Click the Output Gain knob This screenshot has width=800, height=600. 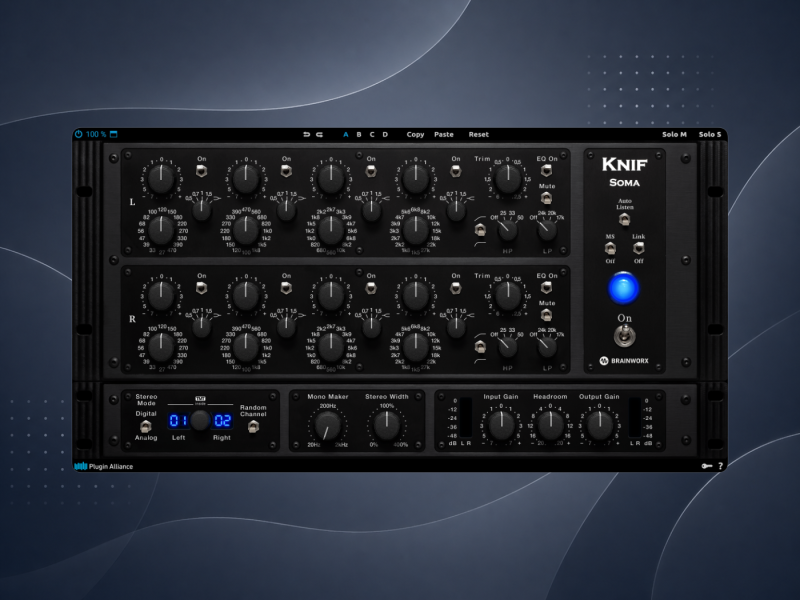[x=599, y=426]
